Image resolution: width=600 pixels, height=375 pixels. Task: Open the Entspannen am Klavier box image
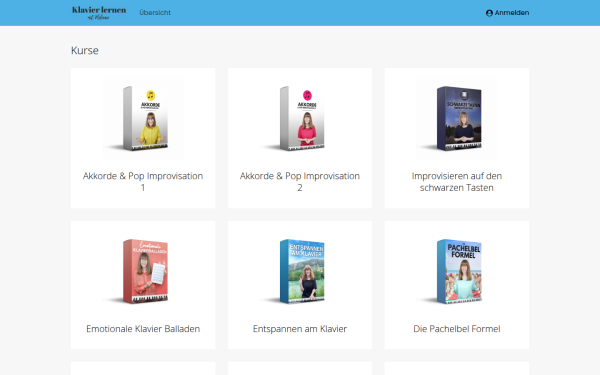300,271
